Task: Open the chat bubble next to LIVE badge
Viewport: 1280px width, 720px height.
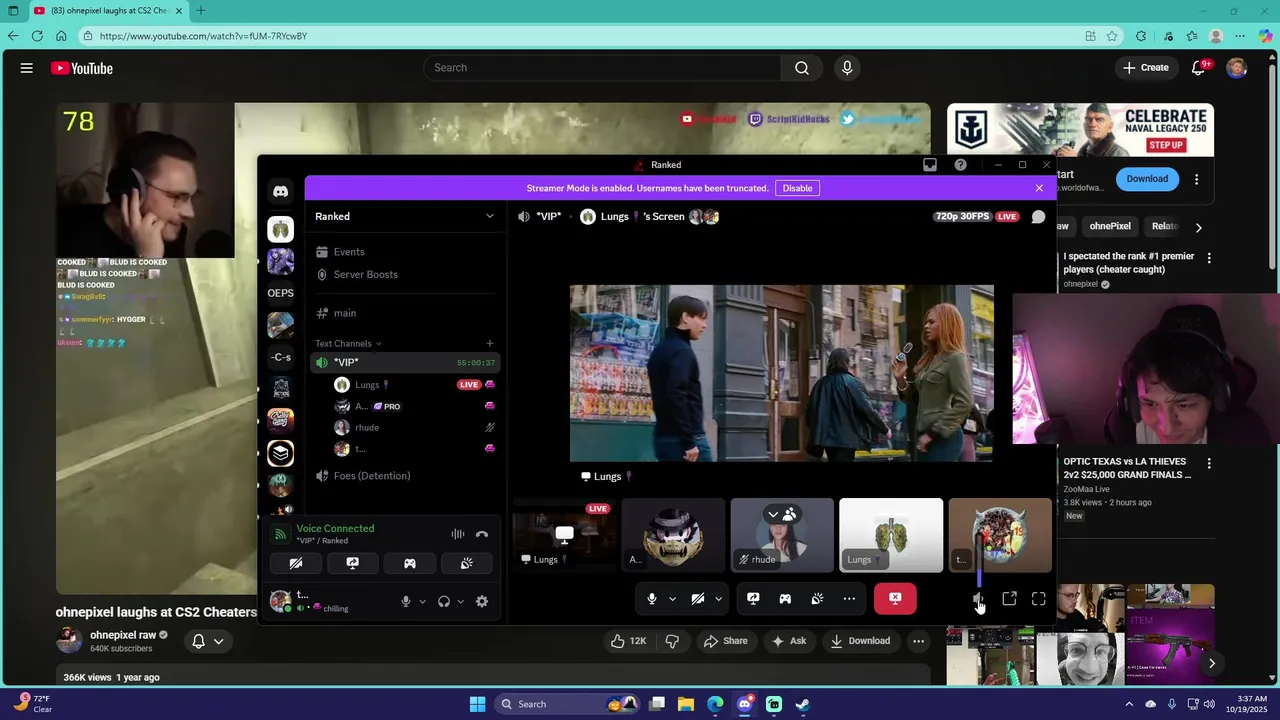Action: 1039,217
